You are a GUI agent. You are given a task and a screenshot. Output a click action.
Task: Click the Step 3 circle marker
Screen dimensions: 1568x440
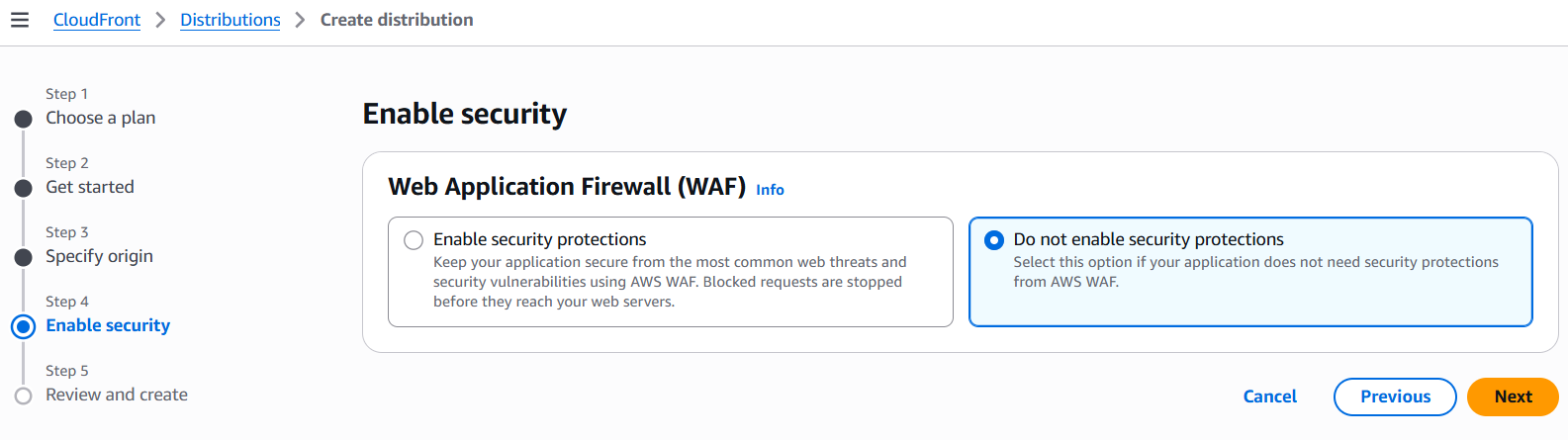coord(24,258)
